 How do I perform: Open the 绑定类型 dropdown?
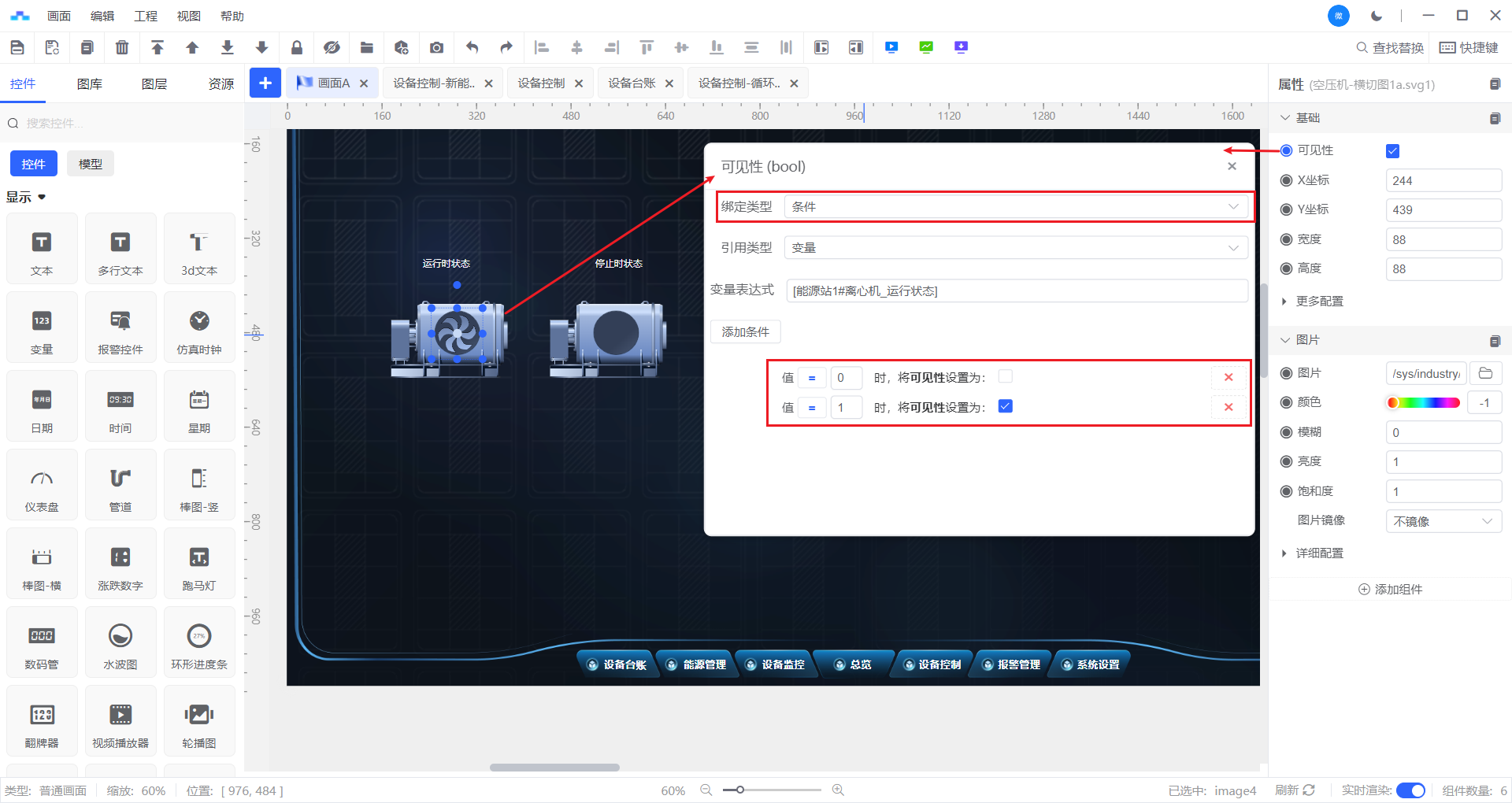coord(1015,207)
